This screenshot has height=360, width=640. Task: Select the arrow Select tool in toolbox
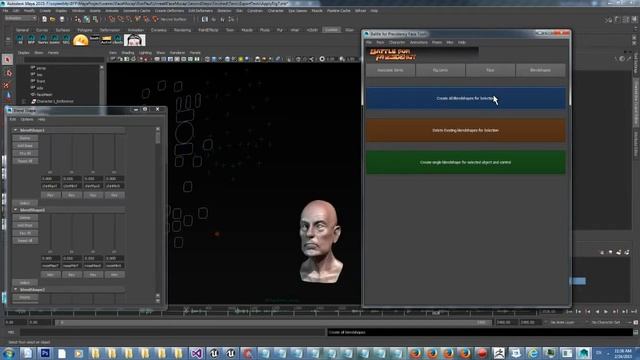(x=7, y=60)
